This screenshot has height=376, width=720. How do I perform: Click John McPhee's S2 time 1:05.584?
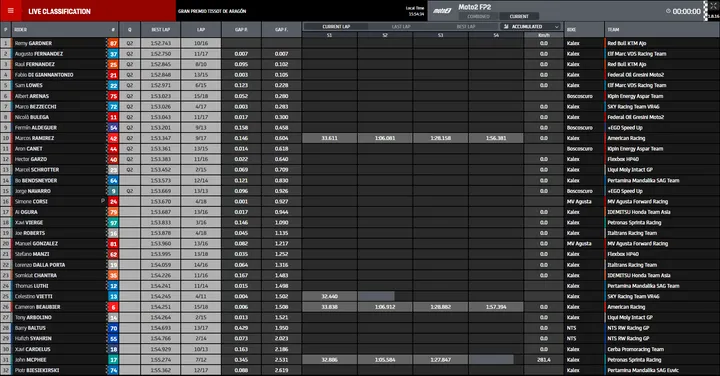(x=385, y=360)
